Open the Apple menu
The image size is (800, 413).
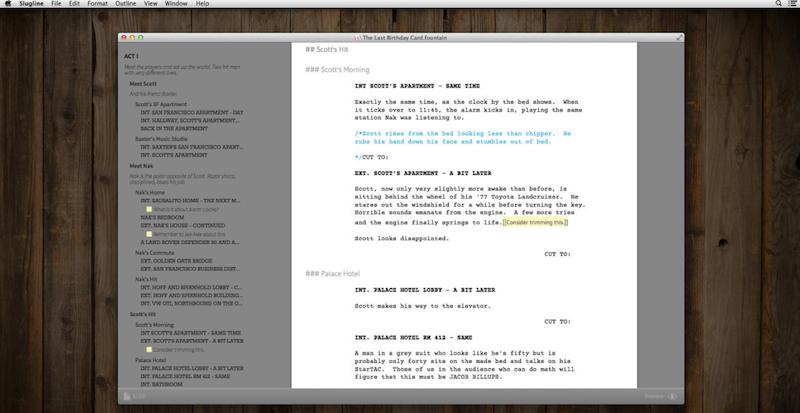tap(10, 3)
